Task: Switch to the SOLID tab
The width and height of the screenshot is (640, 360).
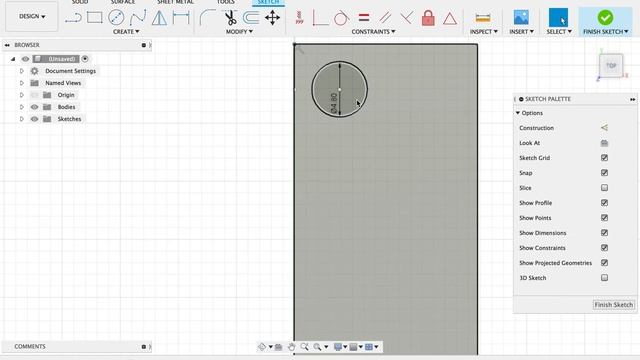Action: pyautogui.click(x=80, y=2)
